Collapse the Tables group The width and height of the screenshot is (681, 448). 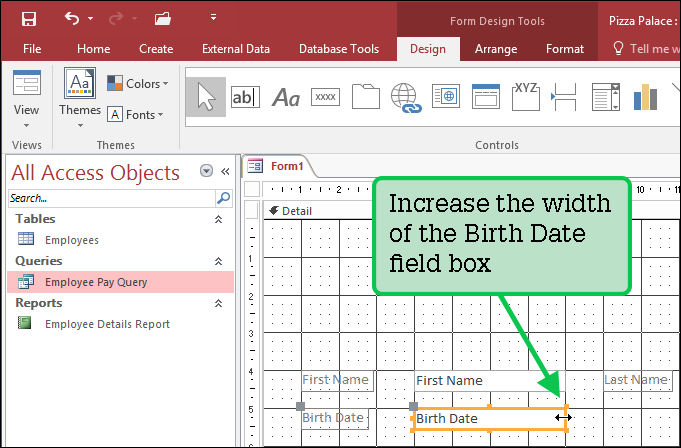tap(218, 219)
